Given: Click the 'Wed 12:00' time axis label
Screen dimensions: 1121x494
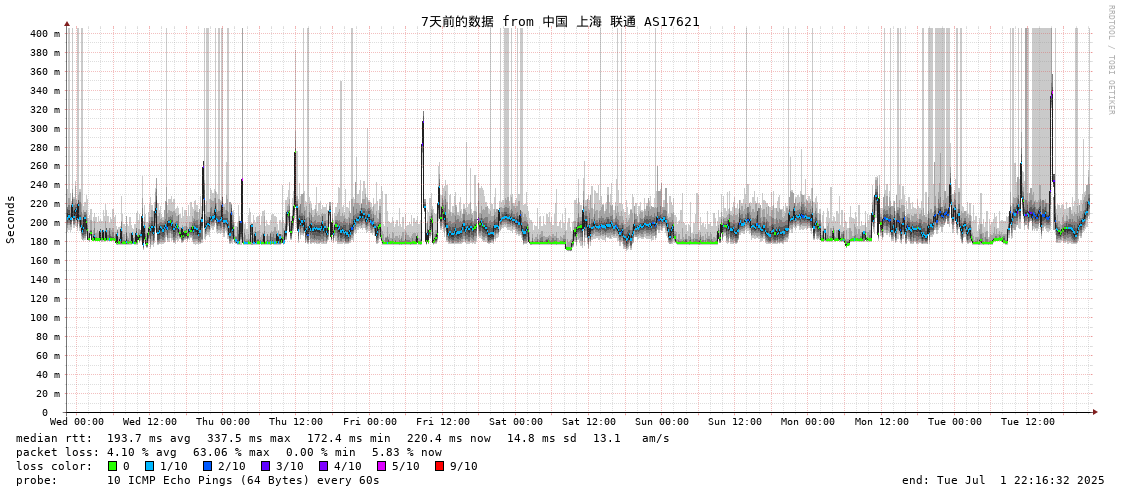Looking at the screenshot, I should 149,422.
